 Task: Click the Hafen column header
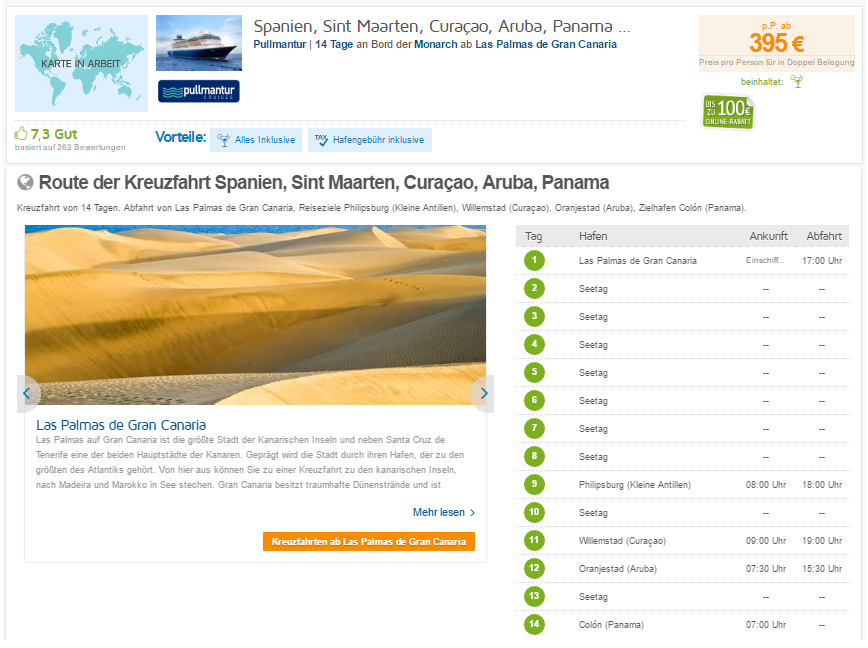tap(593, 236)
